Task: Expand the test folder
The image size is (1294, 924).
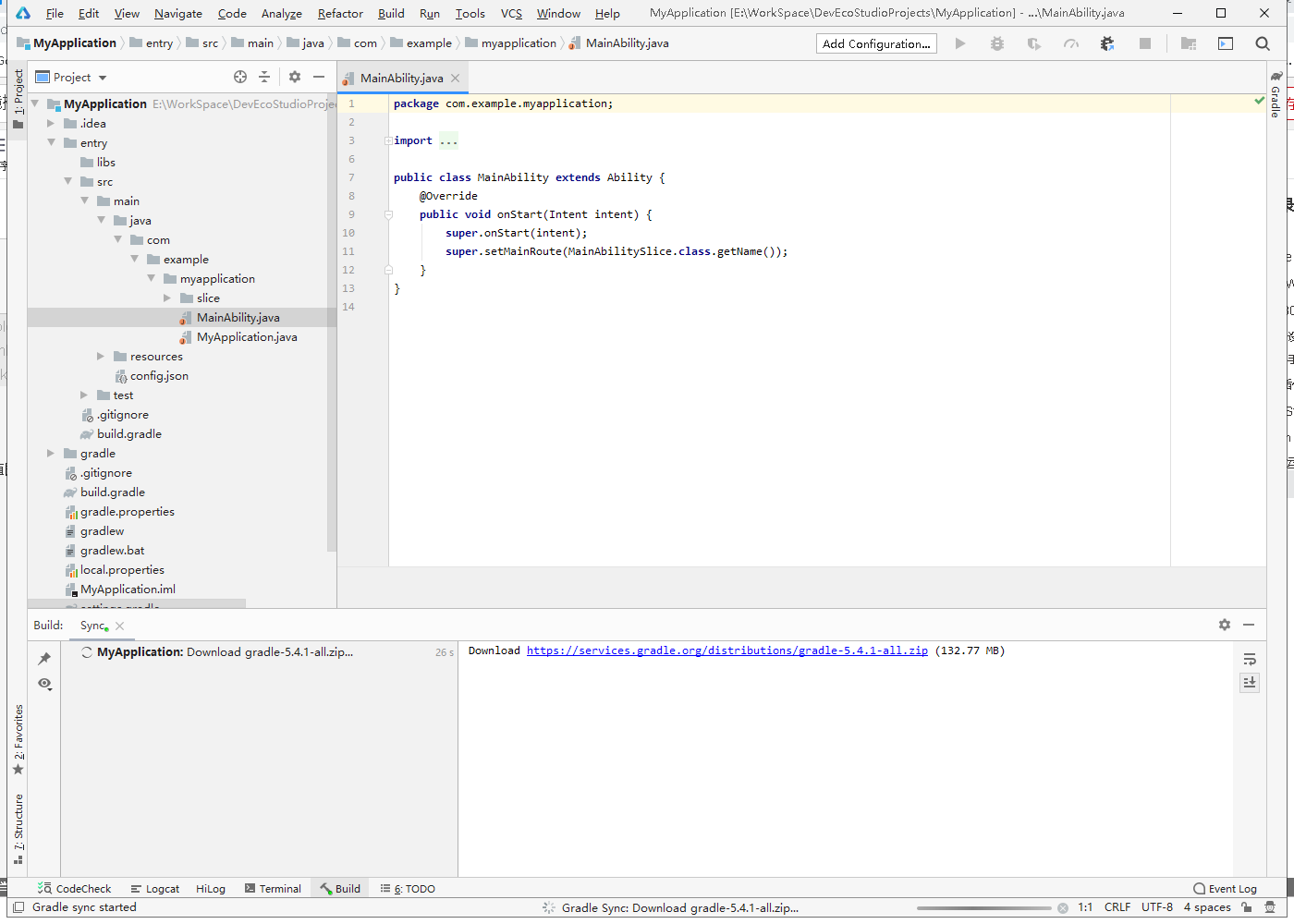Action: coord(84,395)
